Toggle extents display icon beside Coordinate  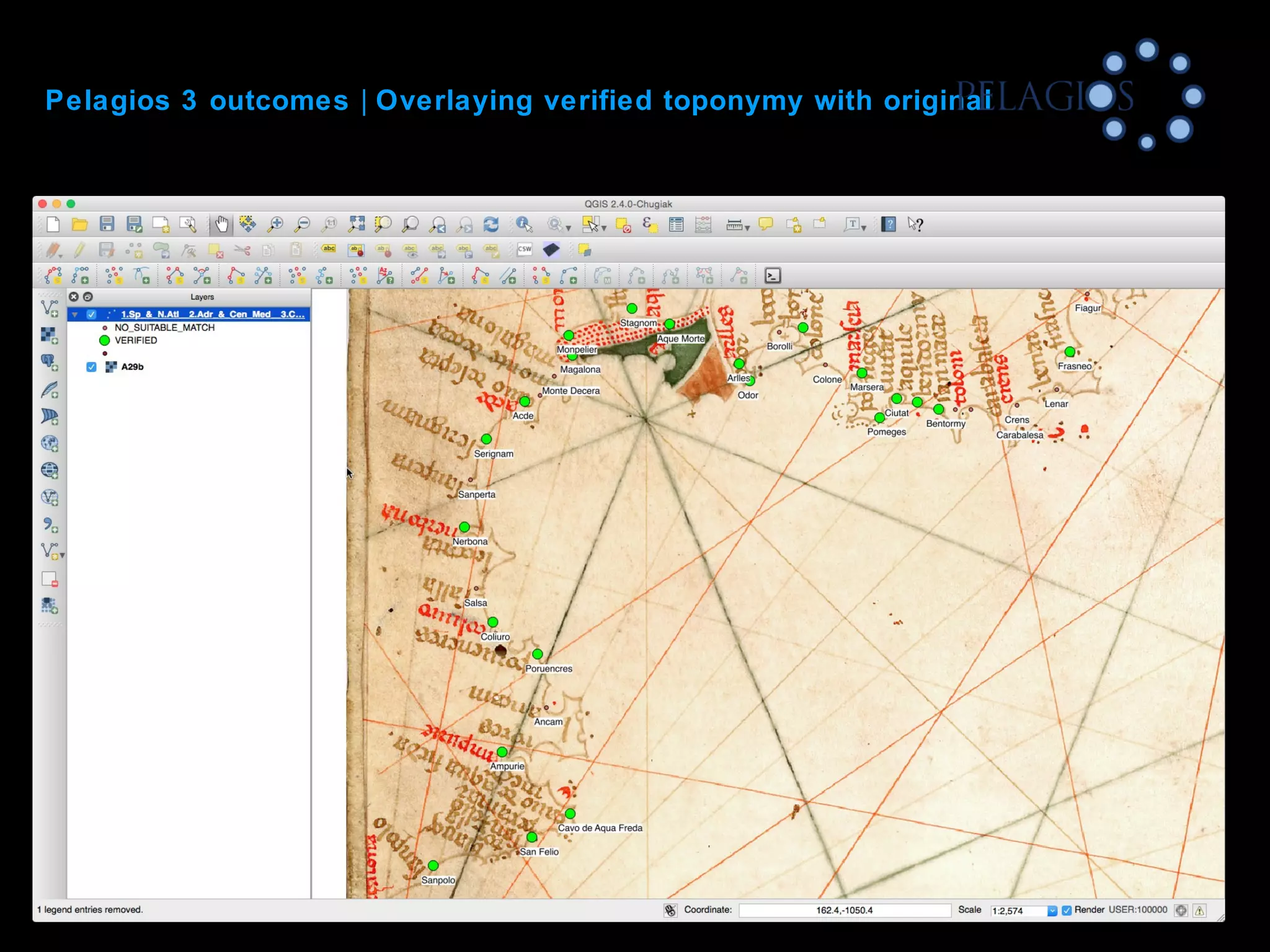coord(670,910)
